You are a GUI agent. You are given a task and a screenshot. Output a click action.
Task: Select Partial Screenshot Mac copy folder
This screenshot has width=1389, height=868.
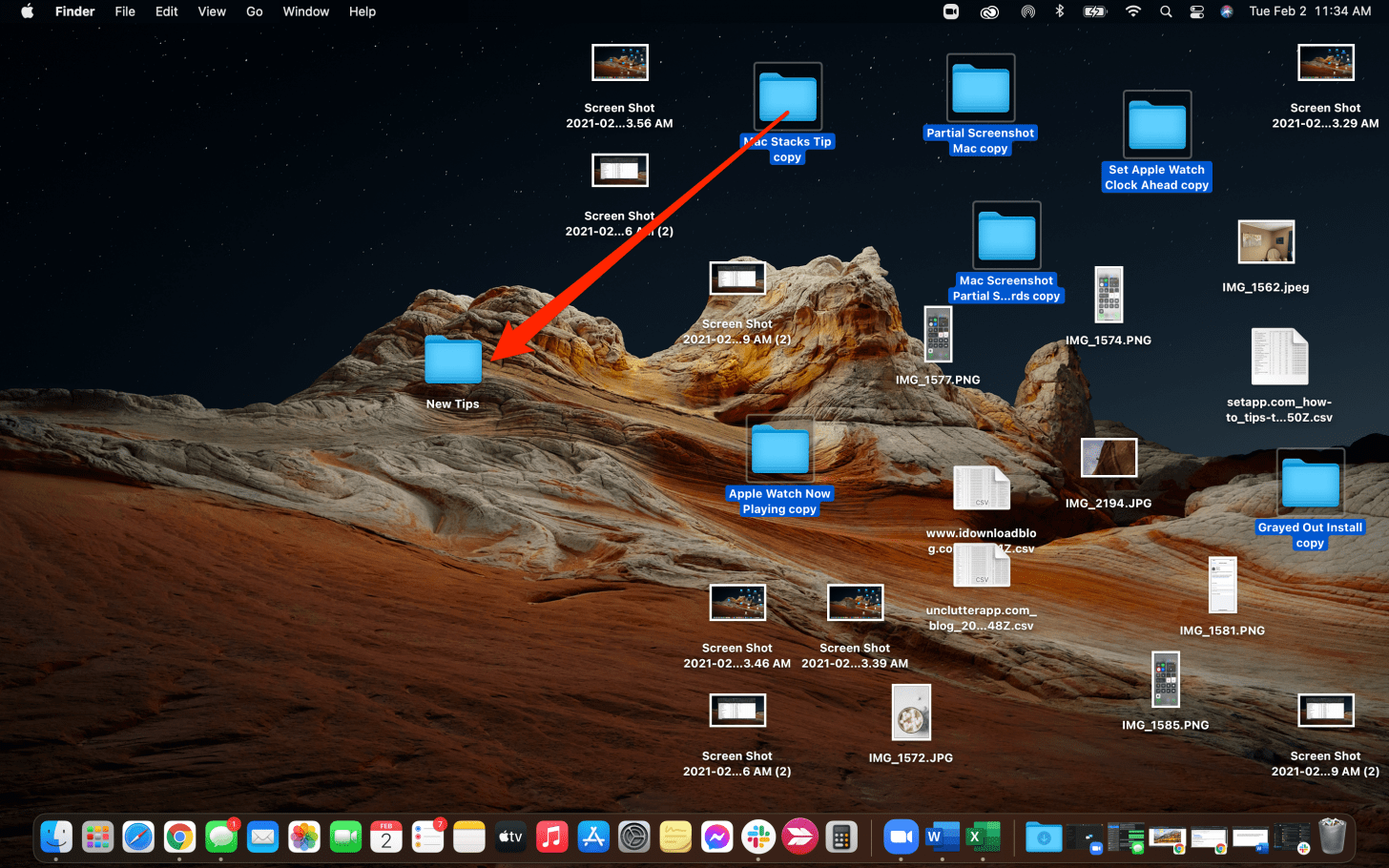click(981, 88)
